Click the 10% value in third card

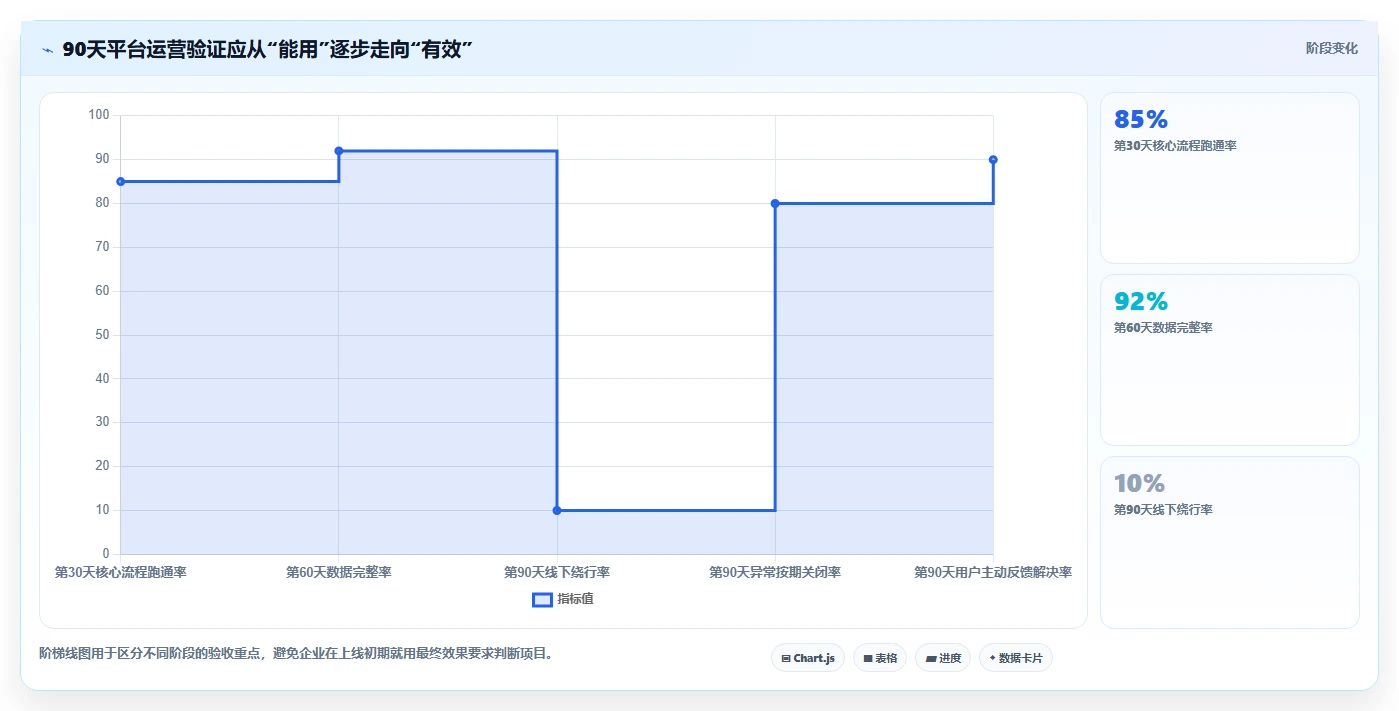pyautogui.click(x=1140, y=483)
